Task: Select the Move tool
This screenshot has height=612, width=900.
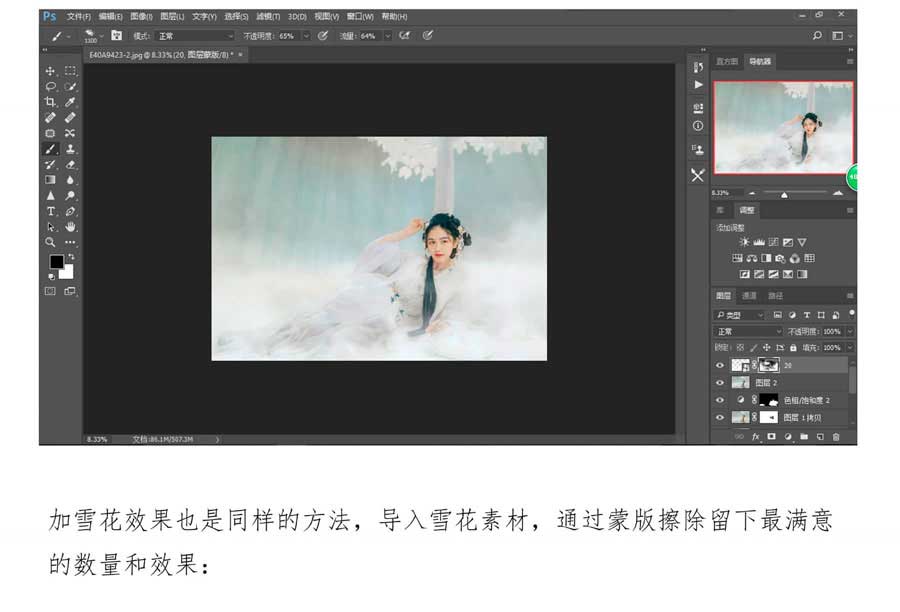Action: 50,71
